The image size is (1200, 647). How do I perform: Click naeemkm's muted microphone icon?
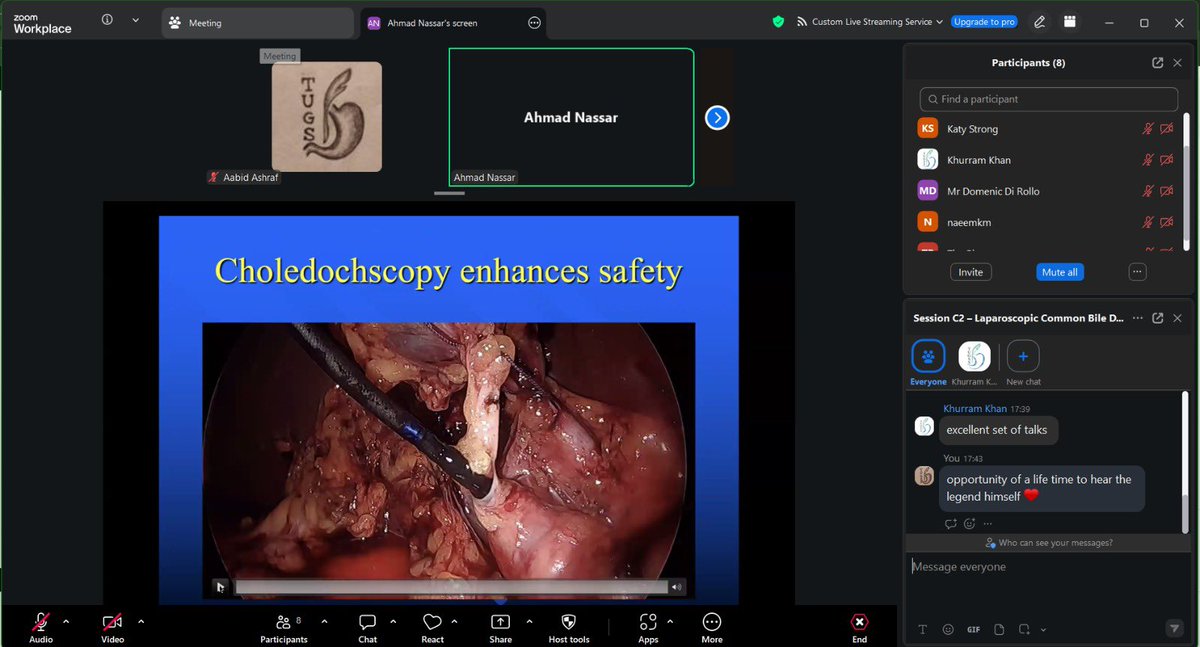click(x=1148, y=222)
